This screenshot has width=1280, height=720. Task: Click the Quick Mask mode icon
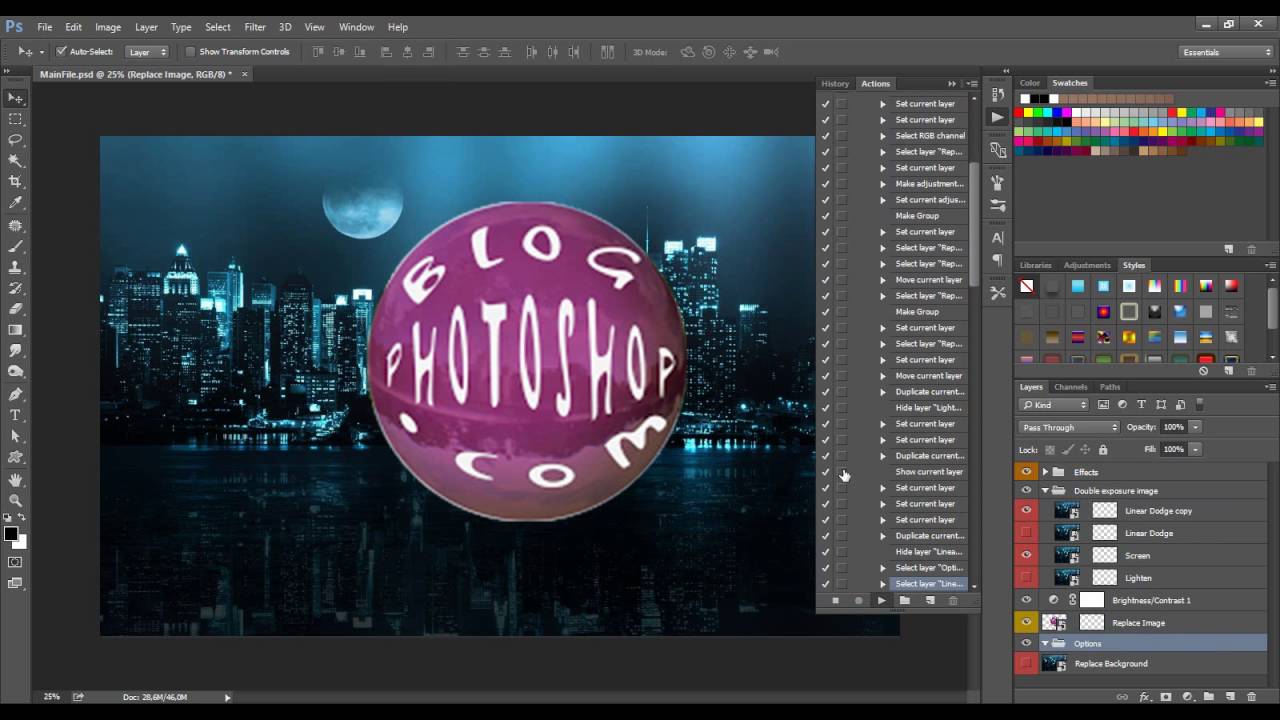16,563
